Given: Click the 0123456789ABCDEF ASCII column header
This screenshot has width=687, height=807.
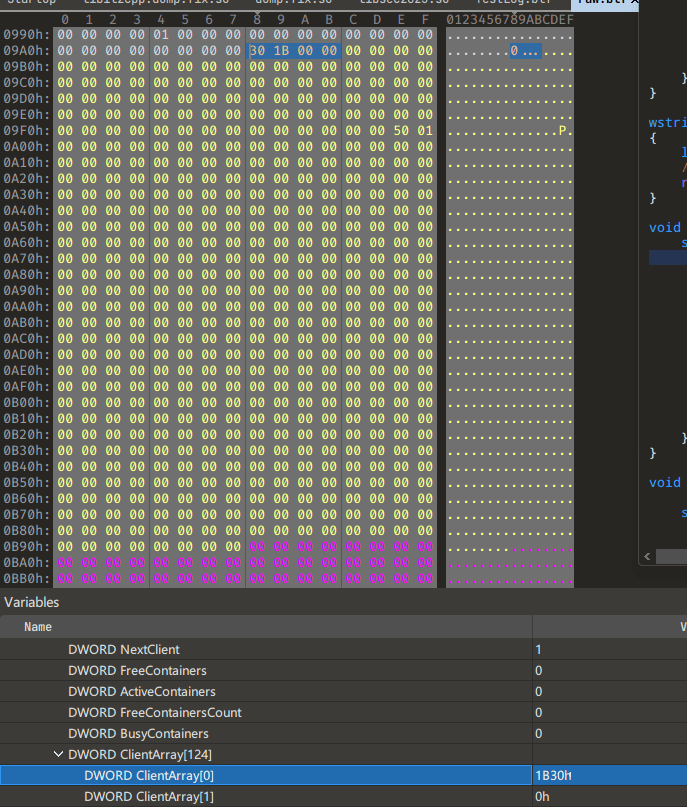Looking at the screenshot, I should (x=510, y=20).
